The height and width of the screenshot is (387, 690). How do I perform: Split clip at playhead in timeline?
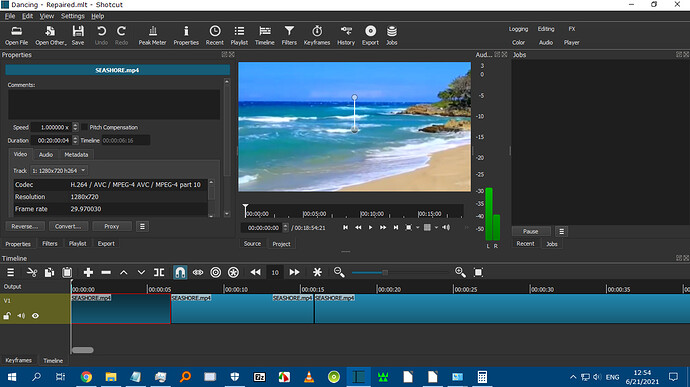159,273
